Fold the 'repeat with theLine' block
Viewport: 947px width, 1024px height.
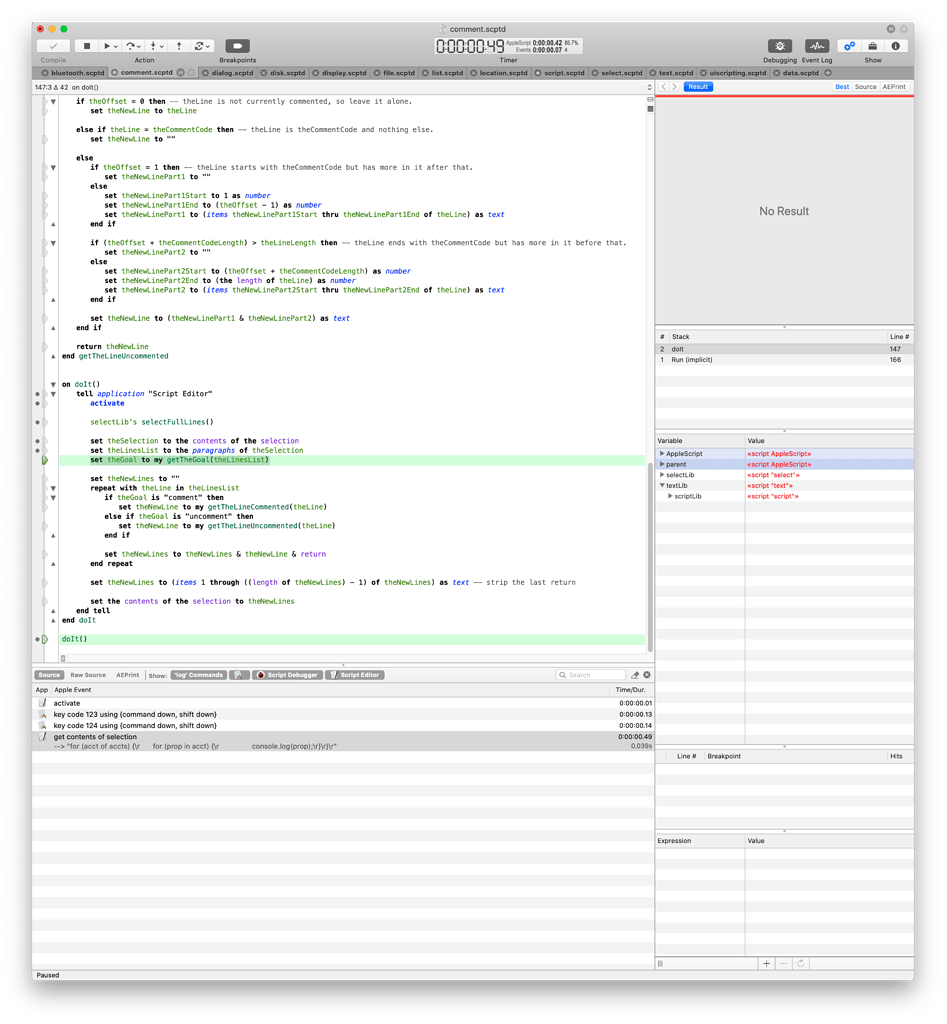click(x=53, y=488)
